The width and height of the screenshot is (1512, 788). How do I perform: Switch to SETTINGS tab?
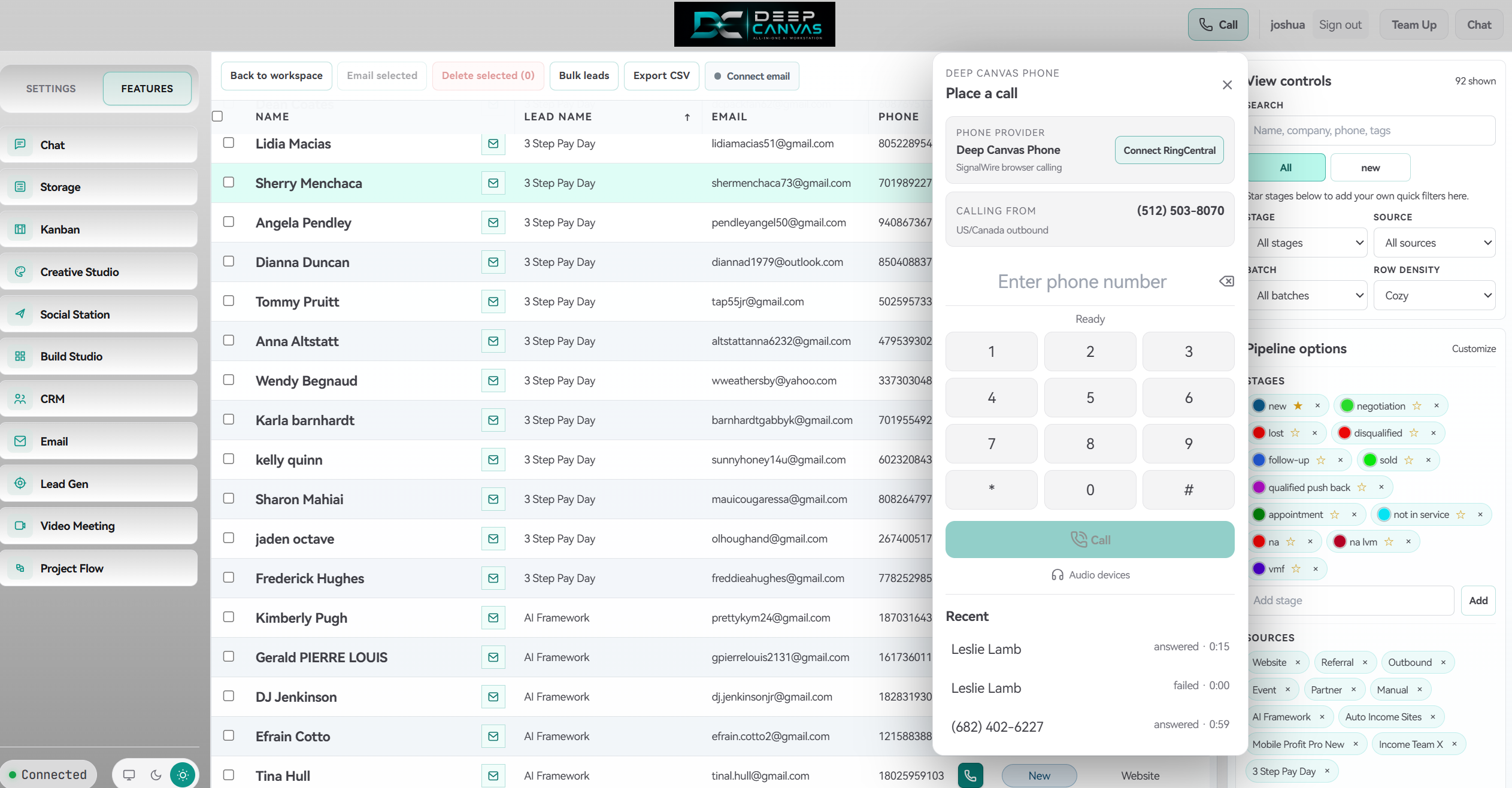point(51,89)
